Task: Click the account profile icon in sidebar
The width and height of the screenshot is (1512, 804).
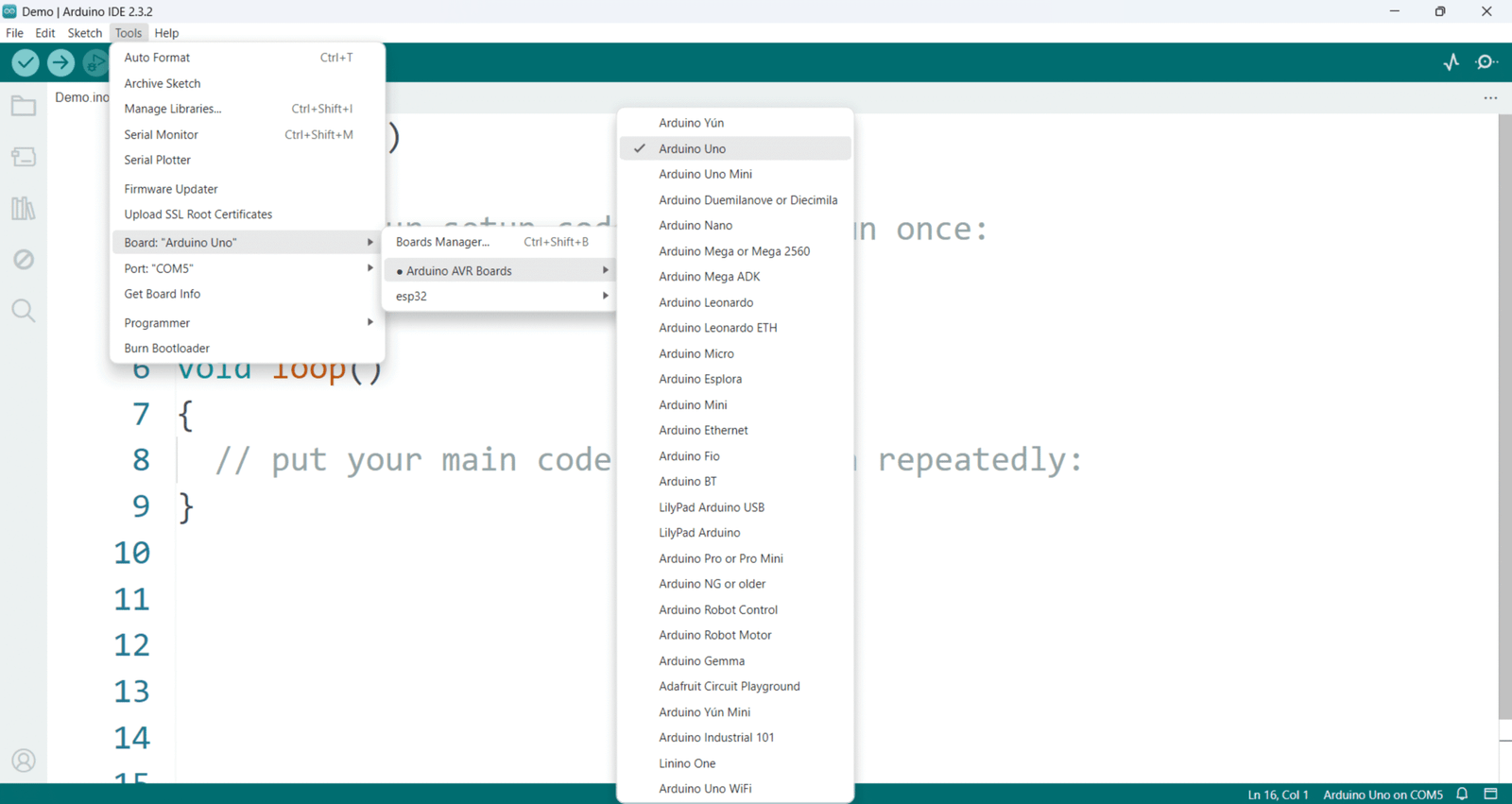Action: click(x=24, y=761)
